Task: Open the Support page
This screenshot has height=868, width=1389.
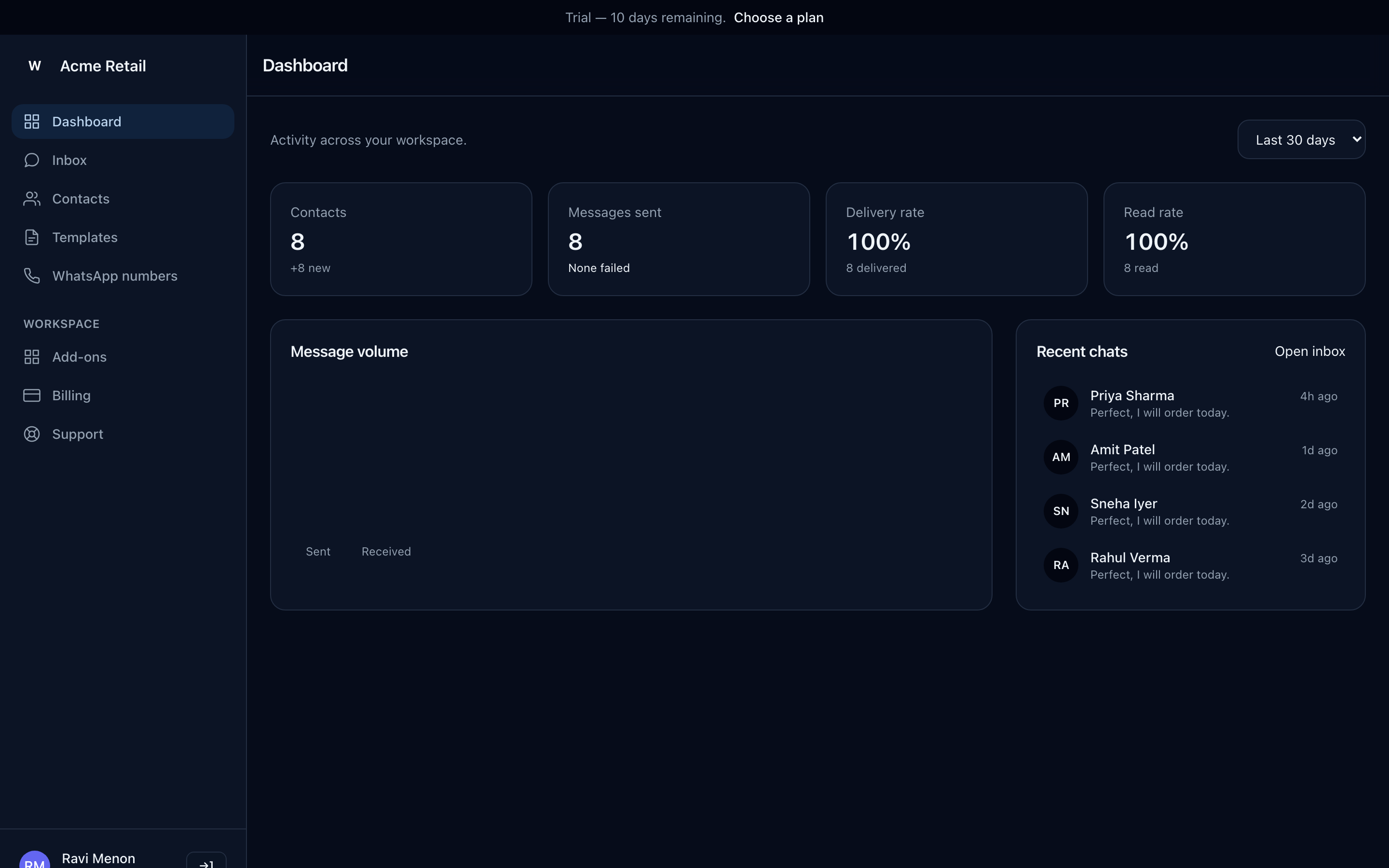Action: pyautogui.click(x=123, y=434)
